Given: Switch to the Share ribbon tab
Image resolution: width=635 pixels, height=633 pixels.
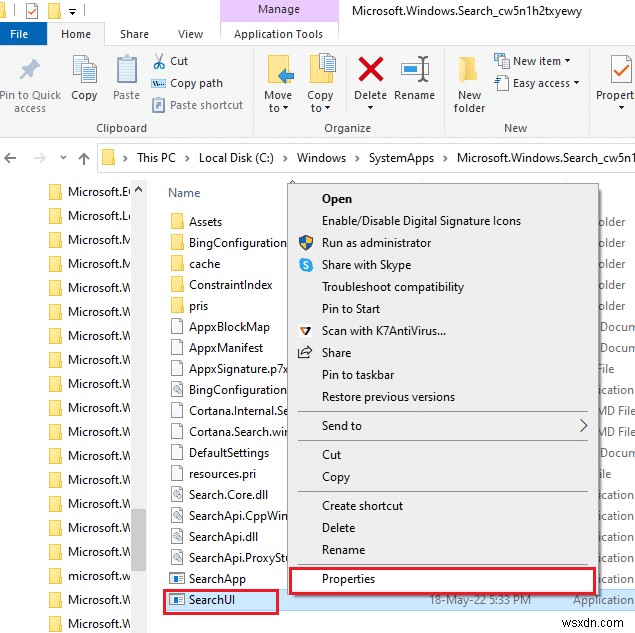Looking at the screenshot, I should pos(134,34).
